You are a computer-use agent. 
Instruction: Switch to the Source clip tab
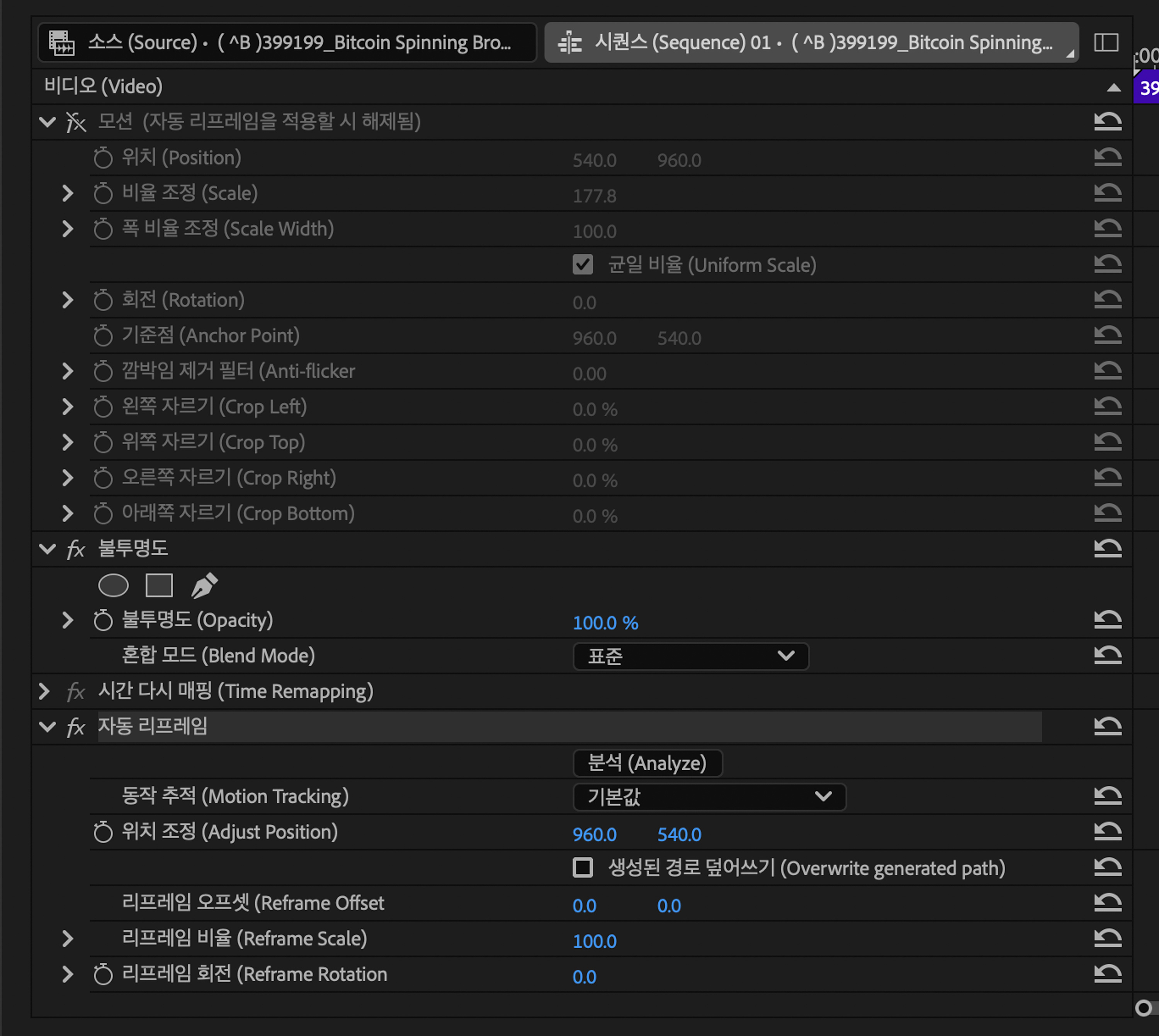click(x=287, y=43)
